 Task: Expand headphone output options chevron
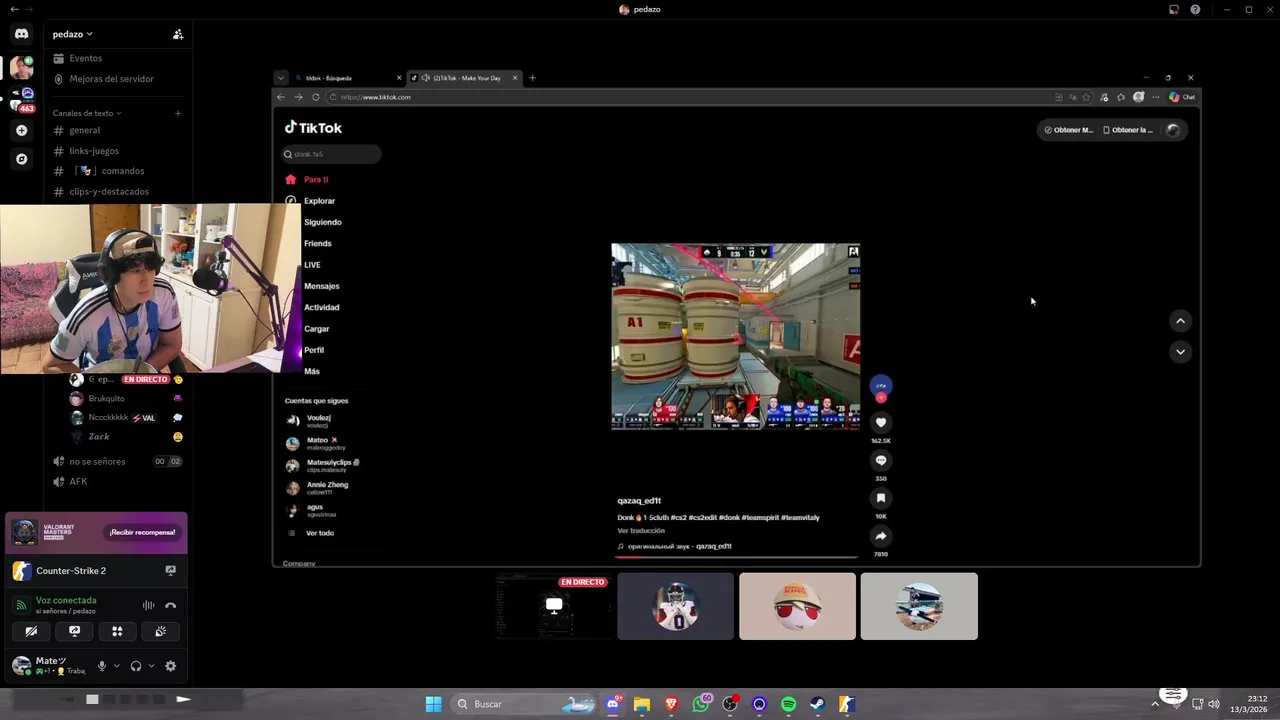coord(151,666)
